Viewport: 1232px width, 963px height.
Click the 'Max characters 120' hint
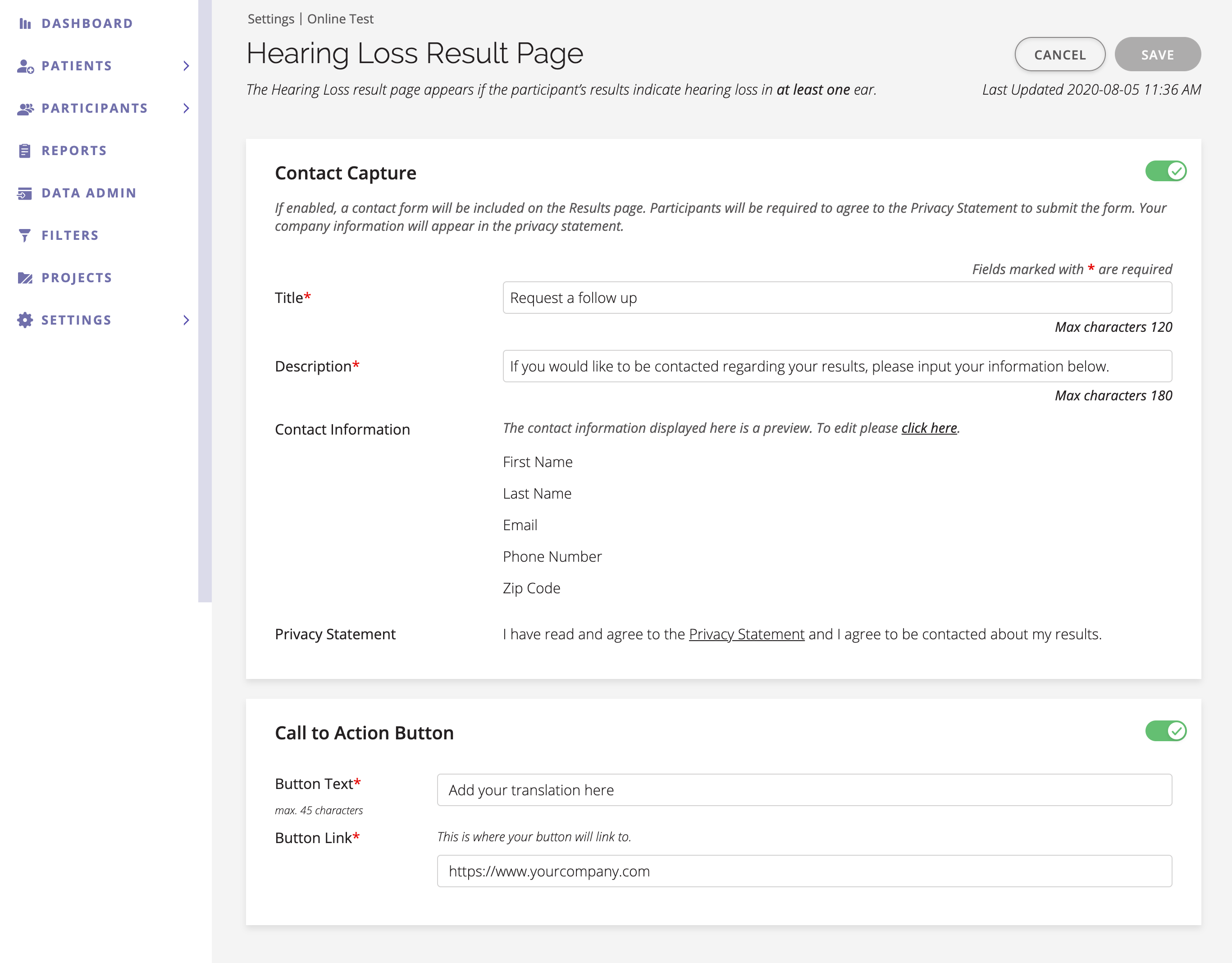point(1113,327)
